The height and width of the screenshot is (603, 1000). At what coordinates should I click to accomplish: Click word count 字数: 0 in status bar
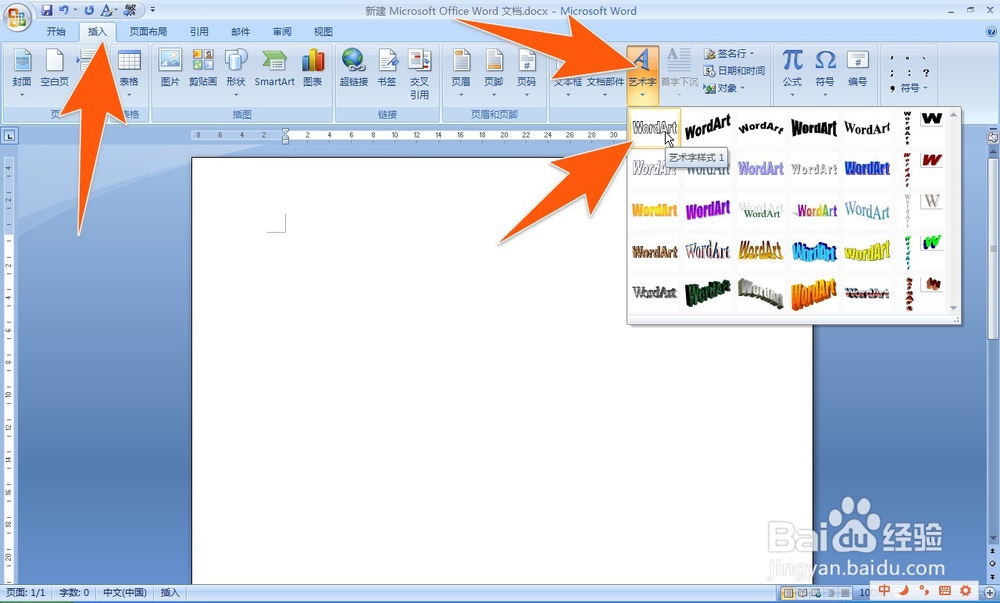pos(74,593)
